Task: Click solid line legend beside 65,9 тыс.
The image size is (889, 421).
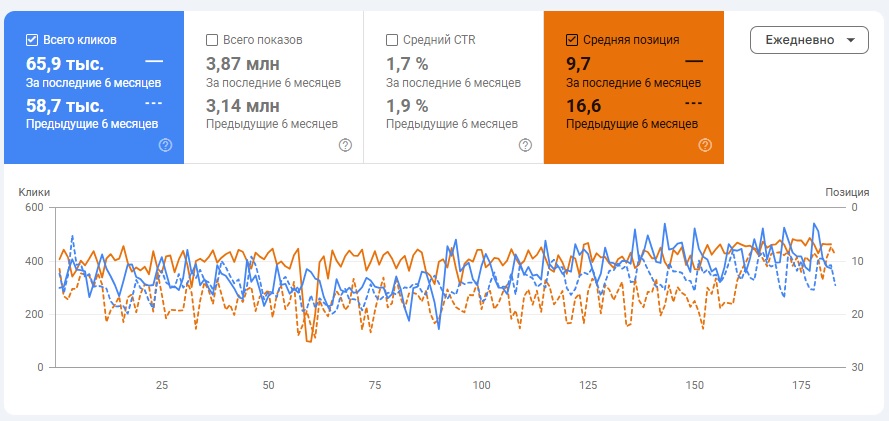Action: tap(154, 62)
